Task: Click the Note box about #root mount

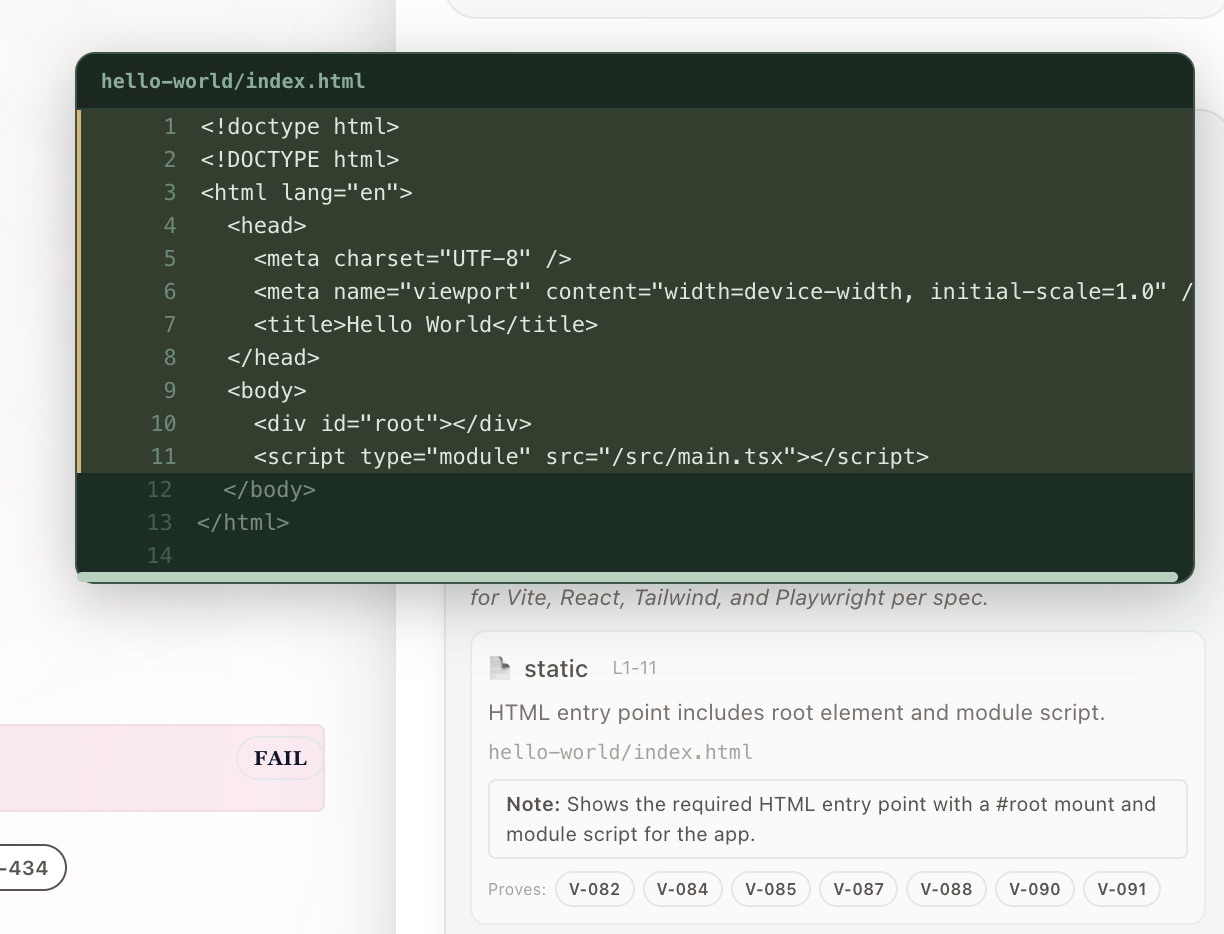Action: 838,819
